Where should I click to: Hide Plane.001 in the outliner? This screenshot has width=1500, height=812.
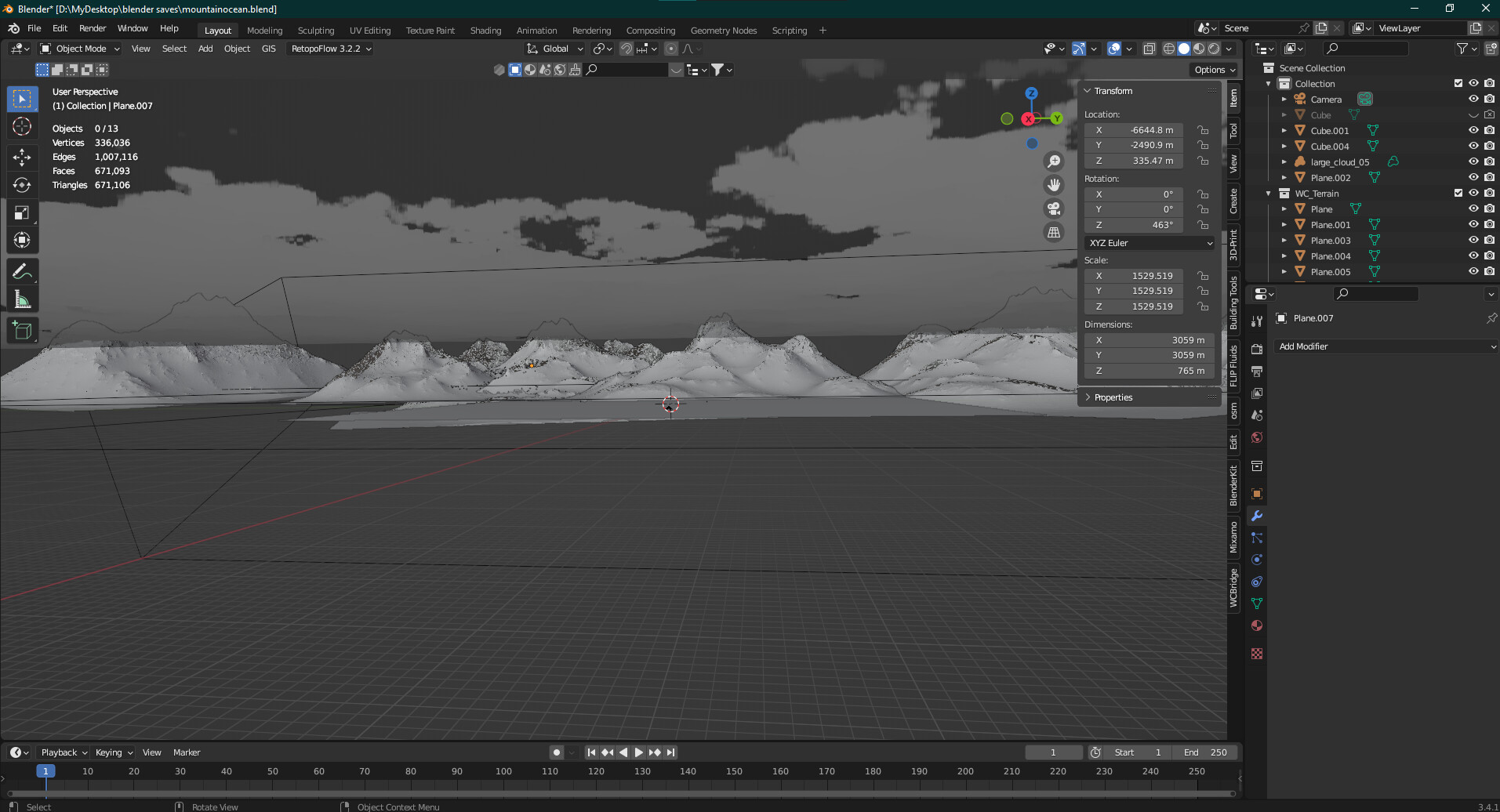click(1473, 224)
